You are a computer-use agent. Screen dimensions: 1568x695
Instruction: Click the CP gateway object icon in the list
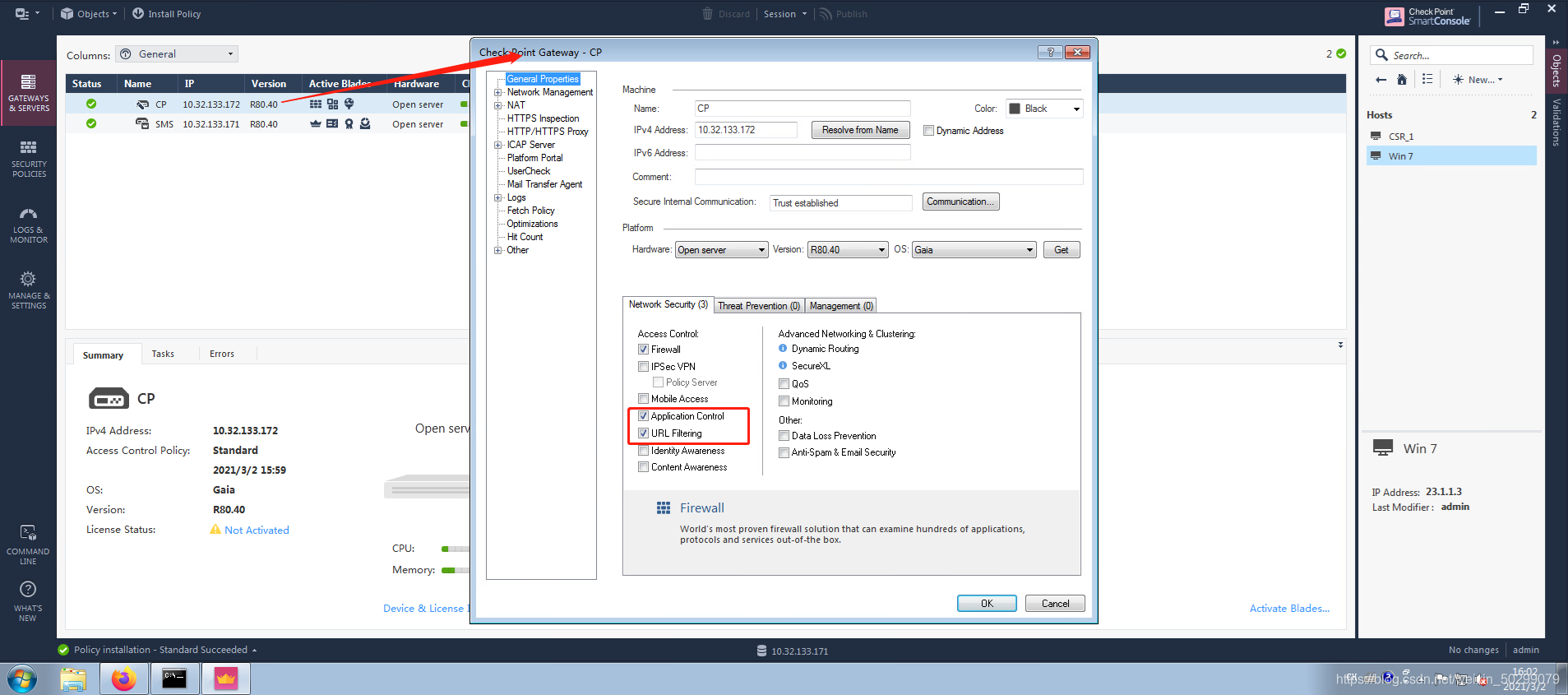143,104
